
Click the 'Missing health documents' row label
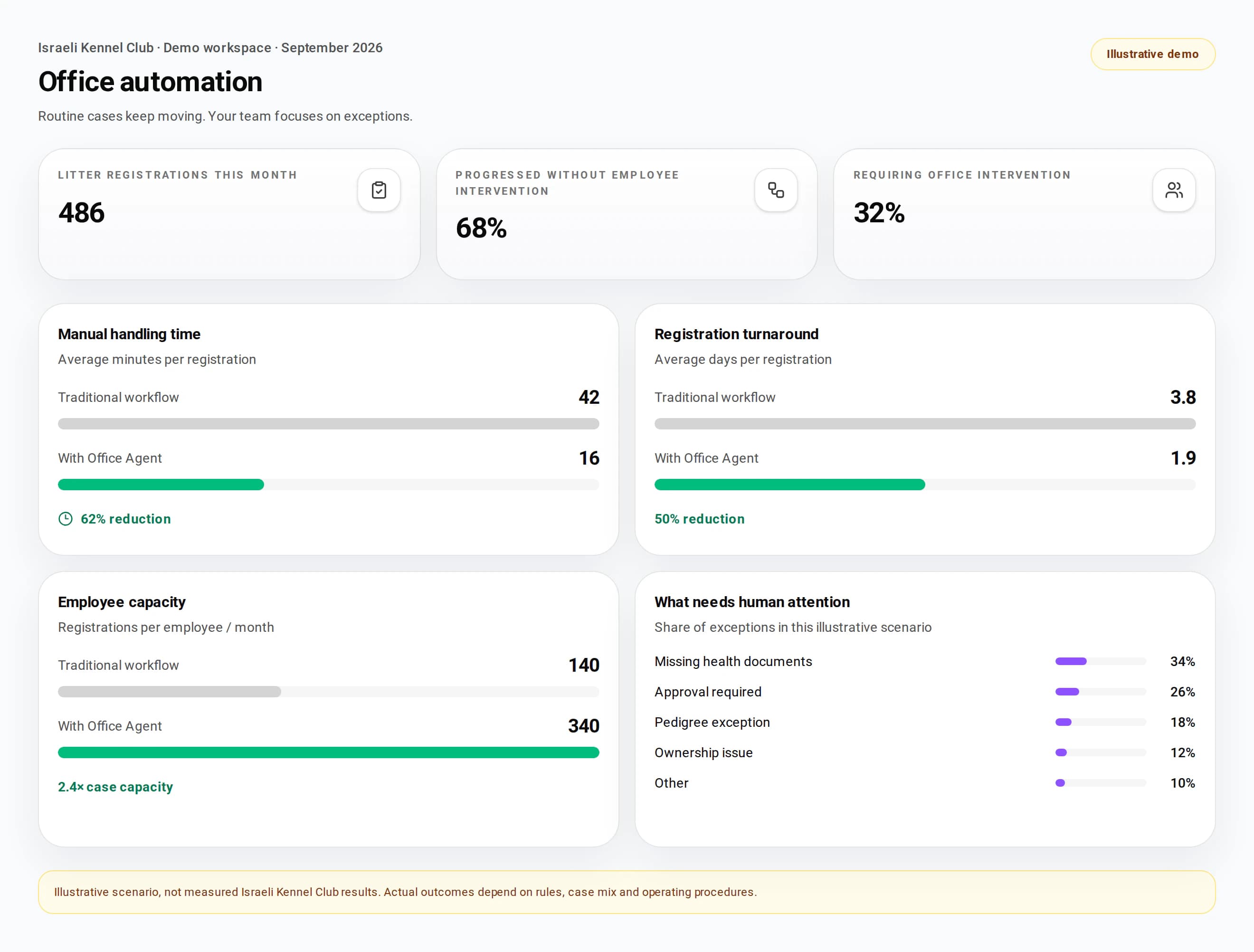pyautogui.click(x=733, y=661)
